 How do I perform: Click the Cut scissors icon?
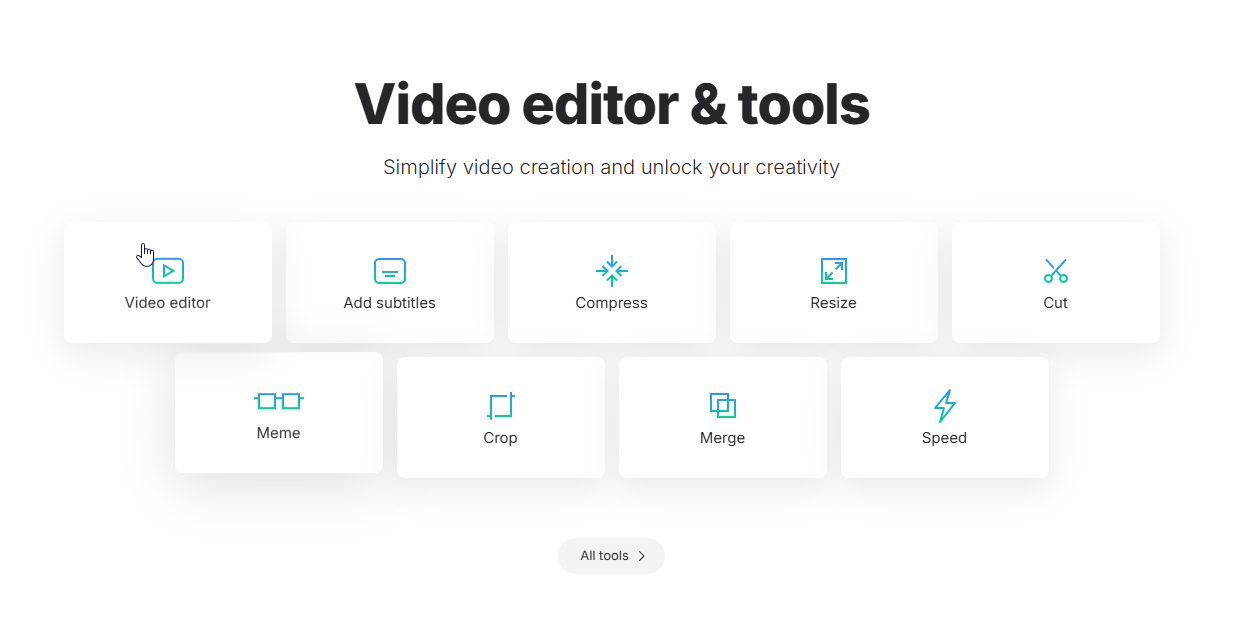pyautogui.click(x=1056, y=271)
